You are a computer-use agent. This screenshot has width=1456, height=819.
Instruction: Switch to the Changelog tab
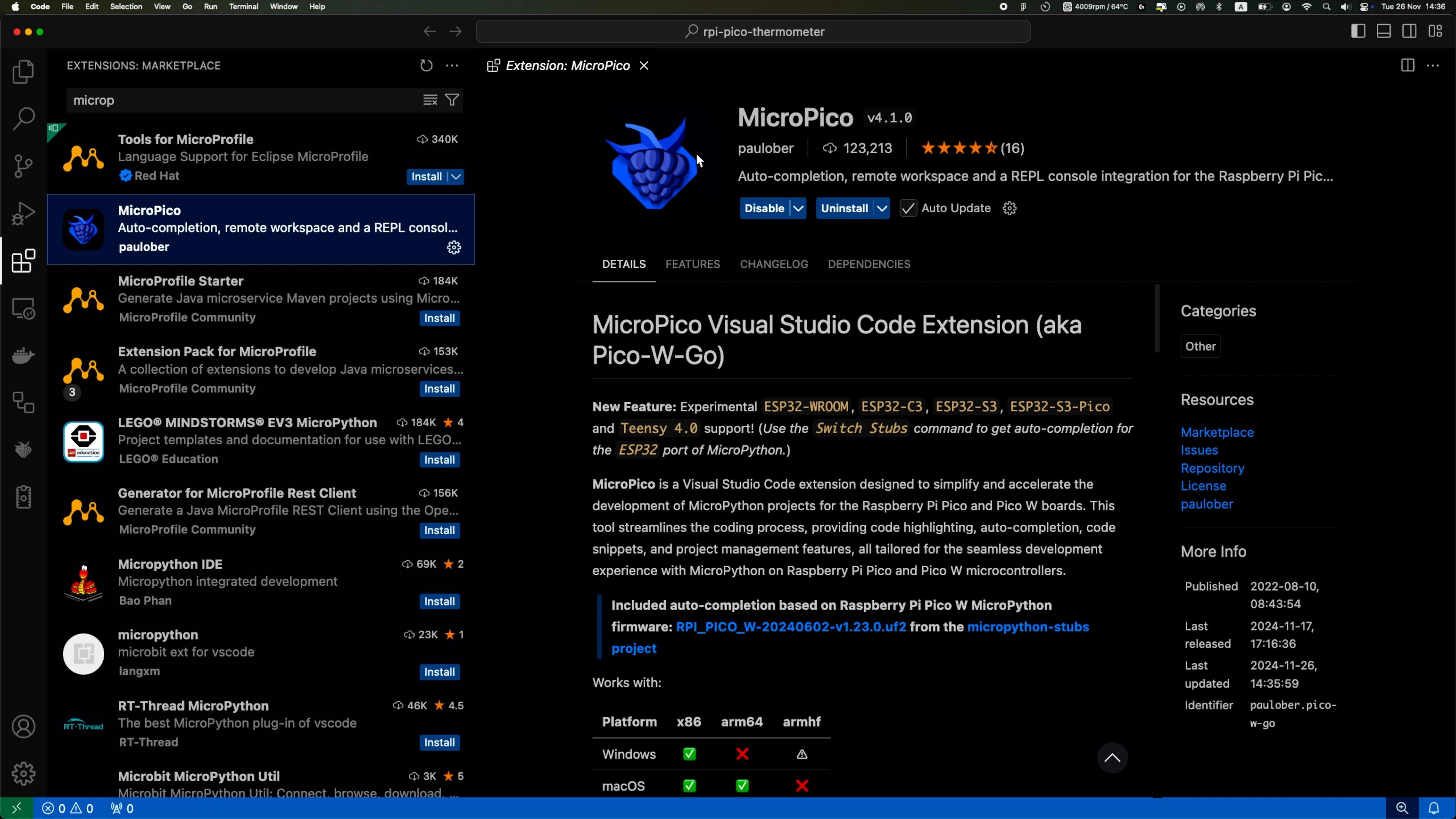coord(774,264)
